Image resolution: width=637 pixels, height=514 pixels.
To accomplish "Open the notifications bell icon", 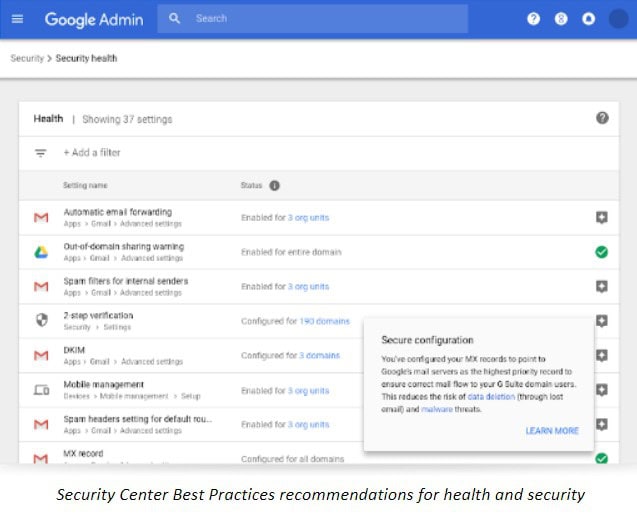I will 588,19.
